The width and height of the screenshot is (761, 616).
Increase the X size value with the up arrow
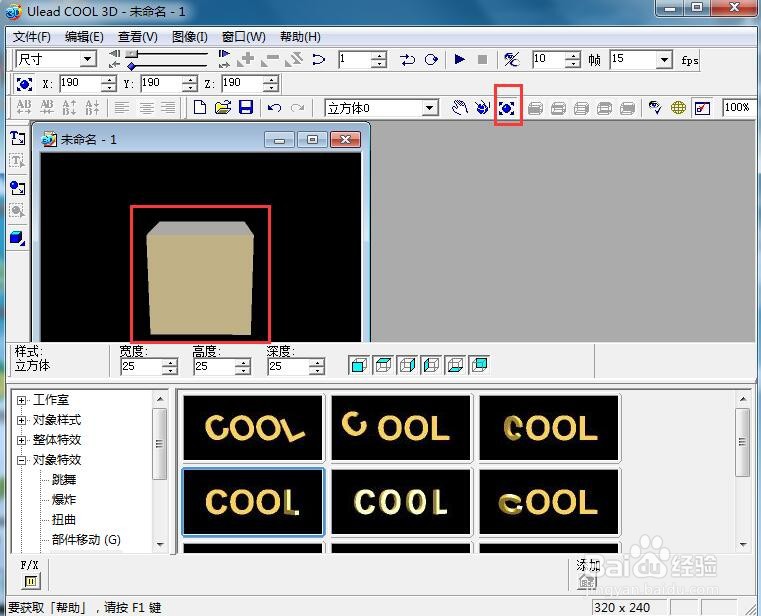pos(109,80)
